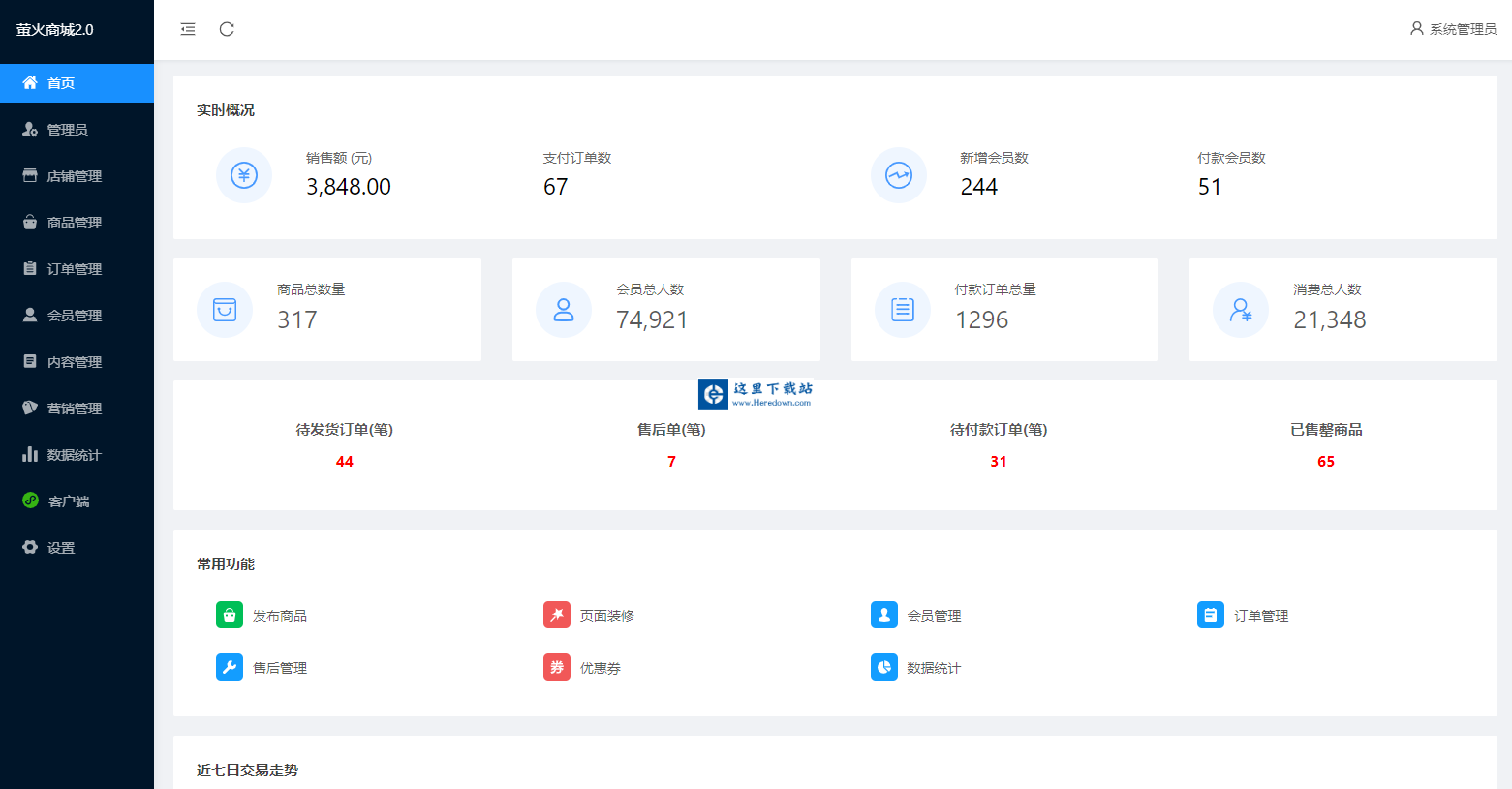Click the 会员管理 blue user icon
The image size is (1512, 789).
[883, 615]
